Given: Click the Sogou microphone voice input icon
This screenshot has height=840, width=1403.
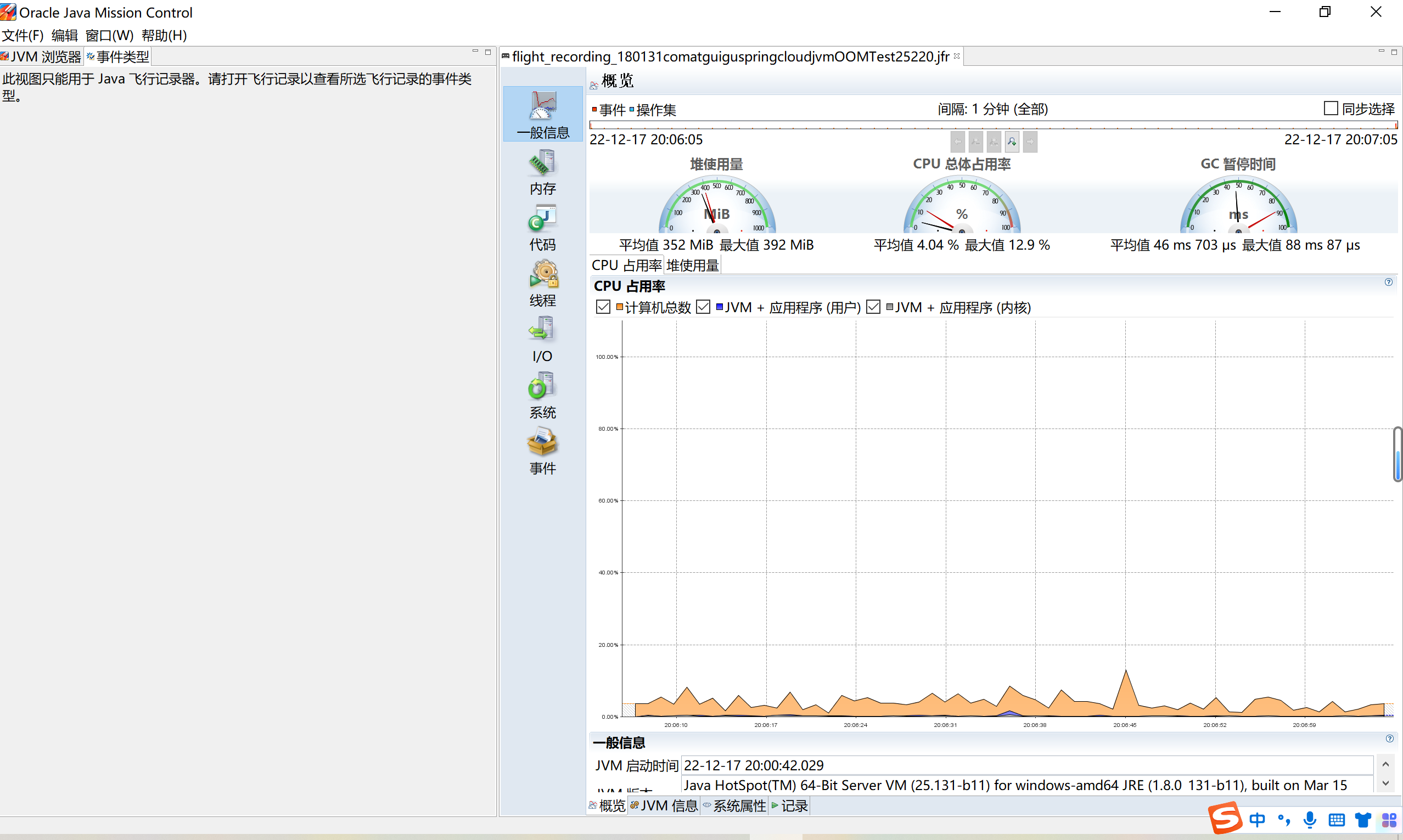Looking at the screenshot, I should (x=1310, y=820).
